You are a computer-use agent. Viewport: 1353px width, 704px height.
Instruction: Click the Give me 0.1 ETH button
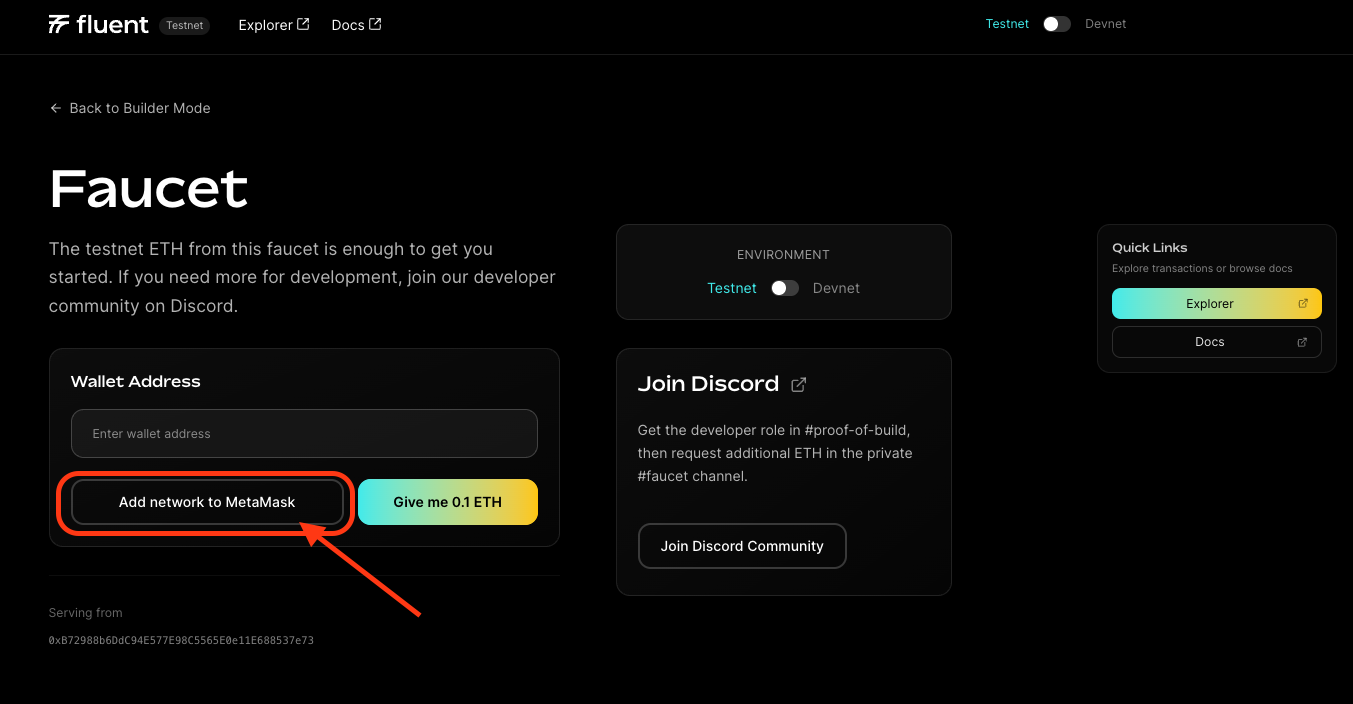pos(447,501)
